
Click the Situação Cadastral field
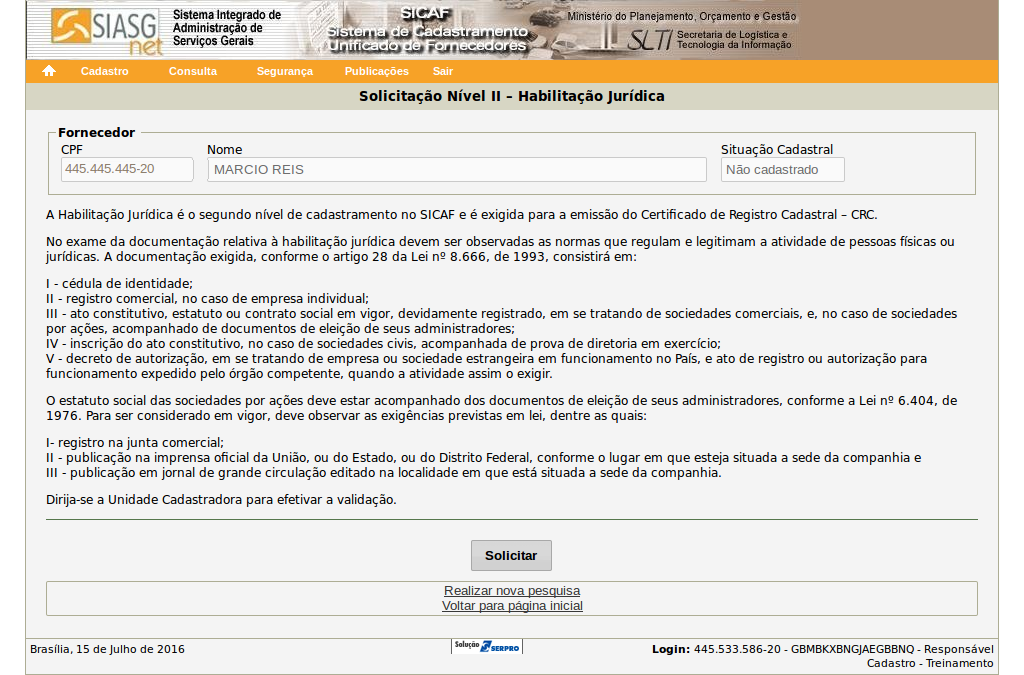[x=782, y=170]
